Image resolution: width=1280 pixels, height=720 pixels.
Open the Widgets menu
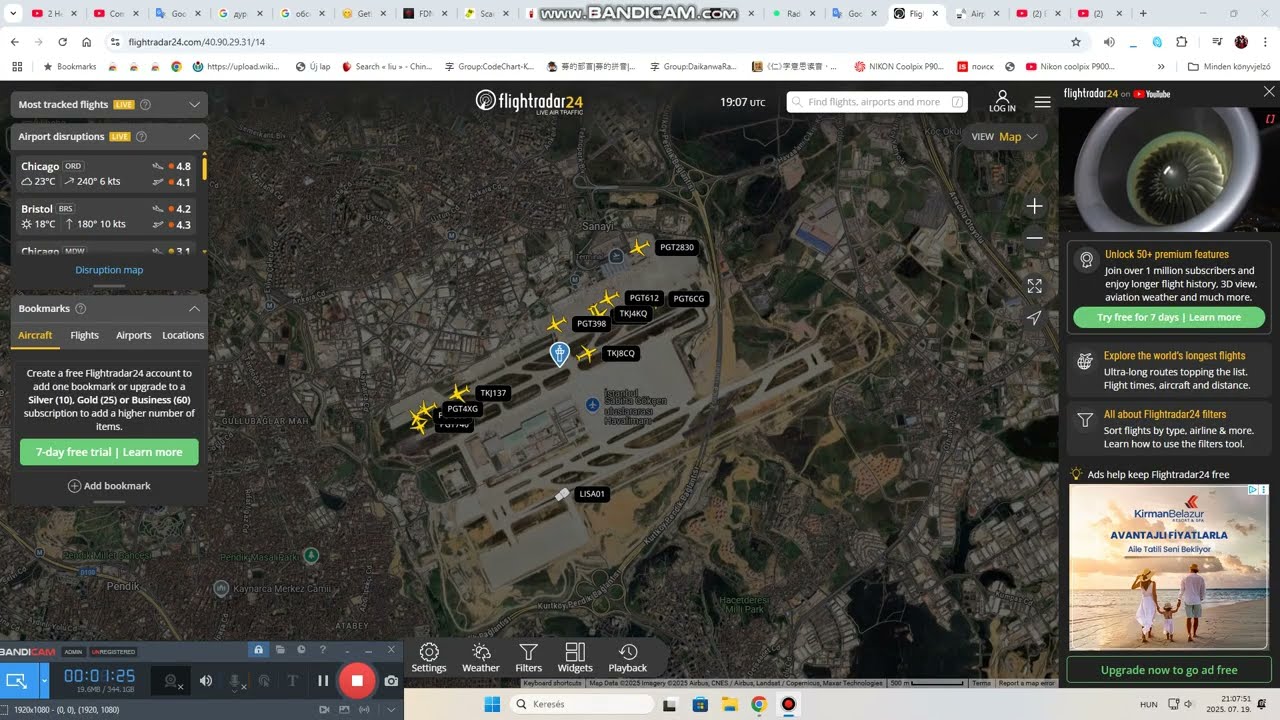click(x=575, y=657)
